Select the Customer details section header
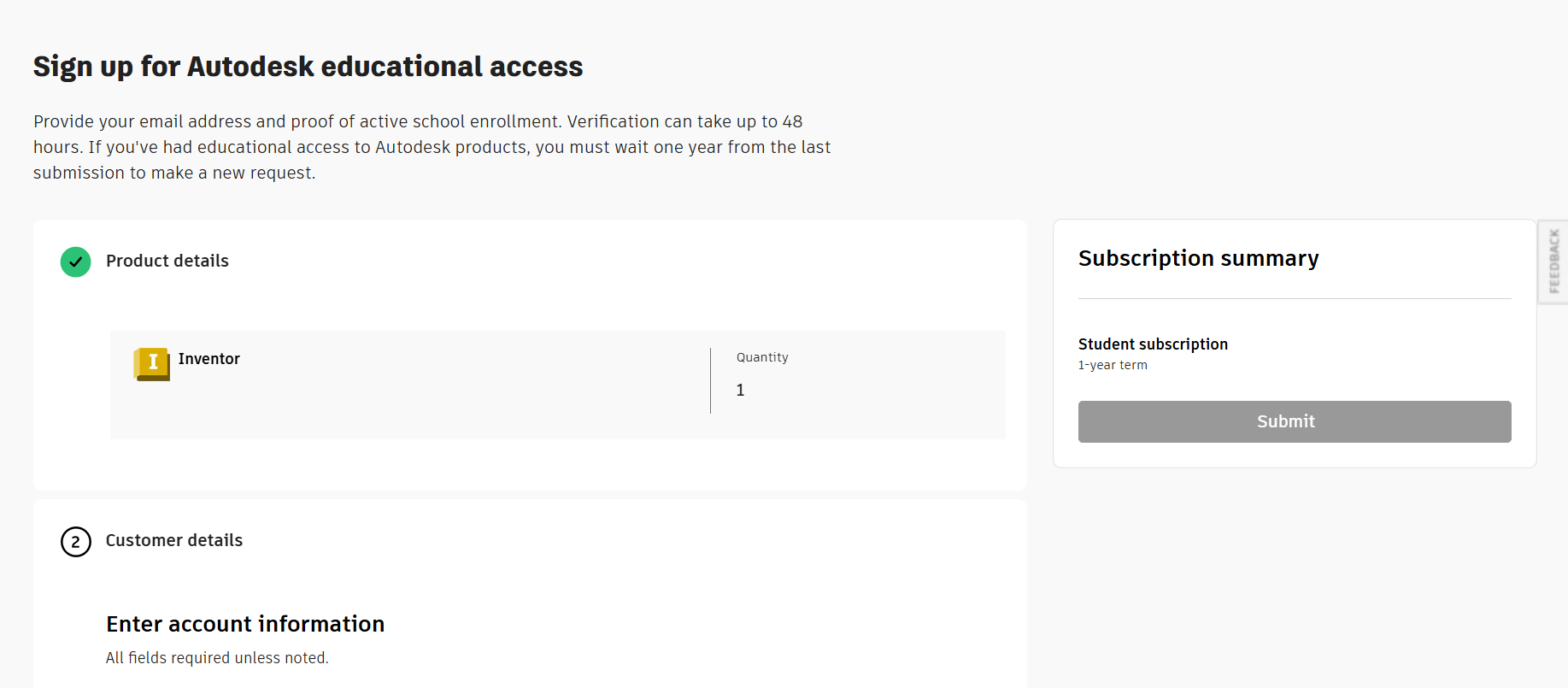Image resolution: width=1568 pixels, height=688 pixels. click(174, 541)
